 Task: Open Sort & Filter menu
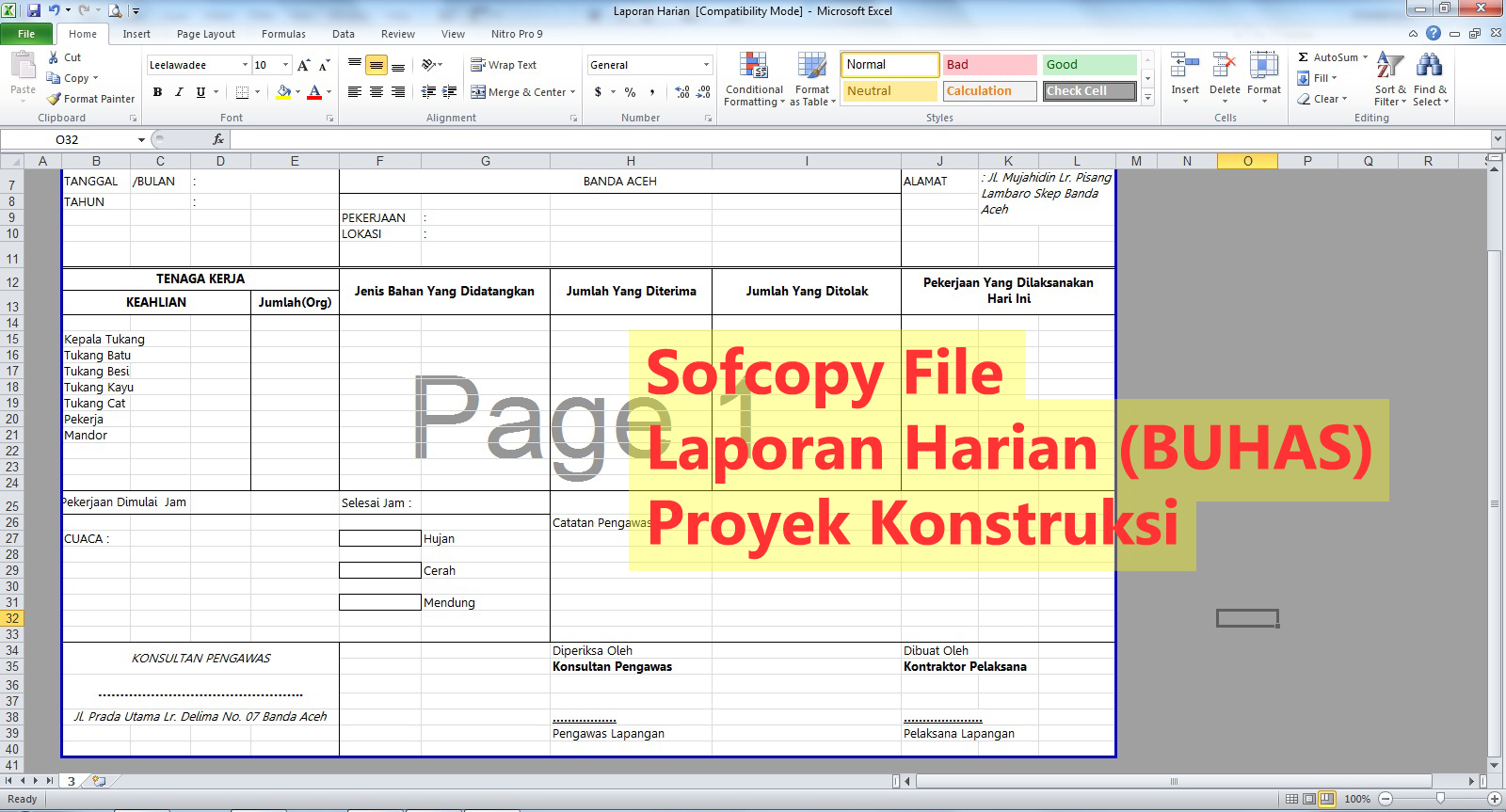pyautogui.click(x=1390, y=79)
